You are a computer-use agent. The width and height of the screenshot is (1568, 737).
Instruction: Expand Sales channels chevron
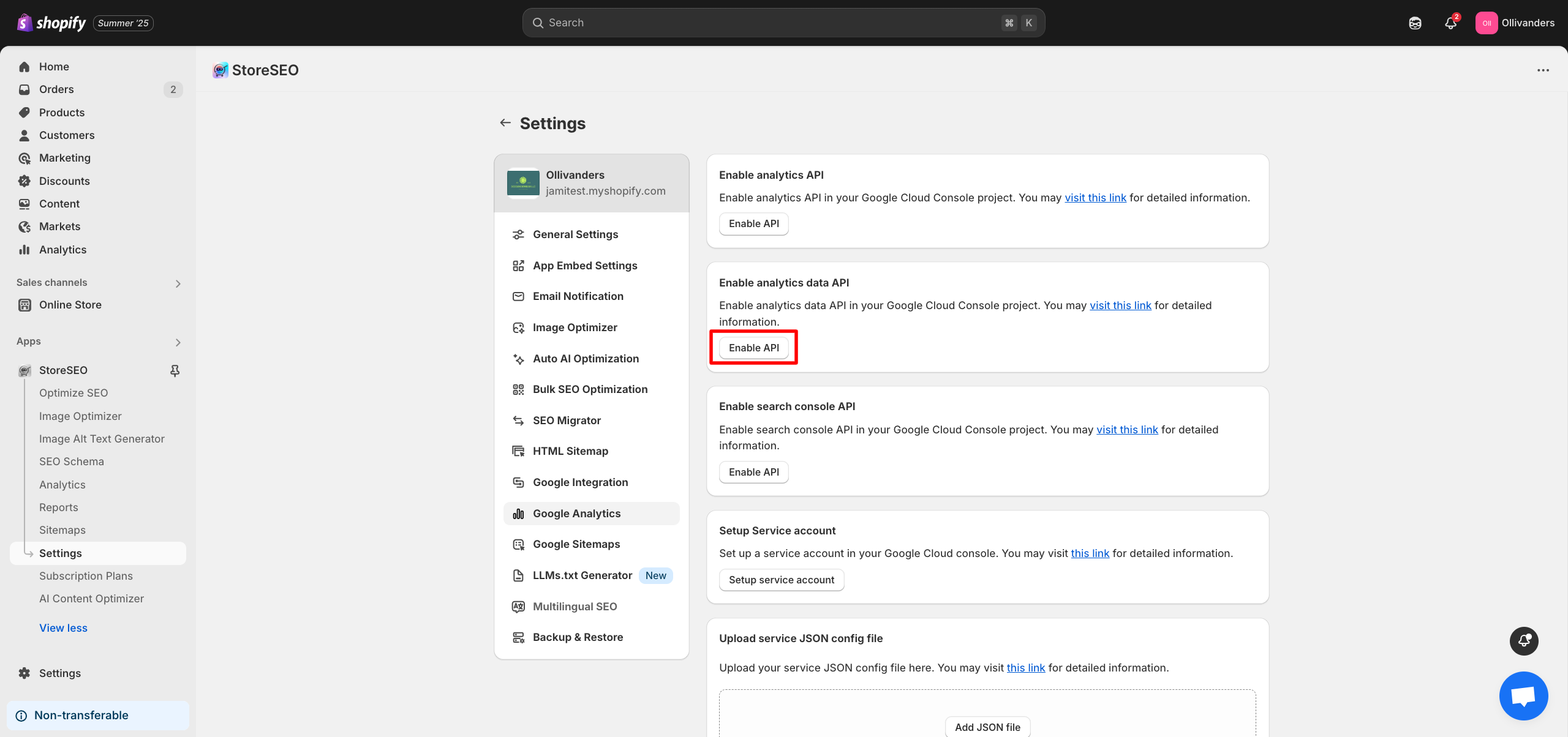pyautogui.click(x=178, y=283)
